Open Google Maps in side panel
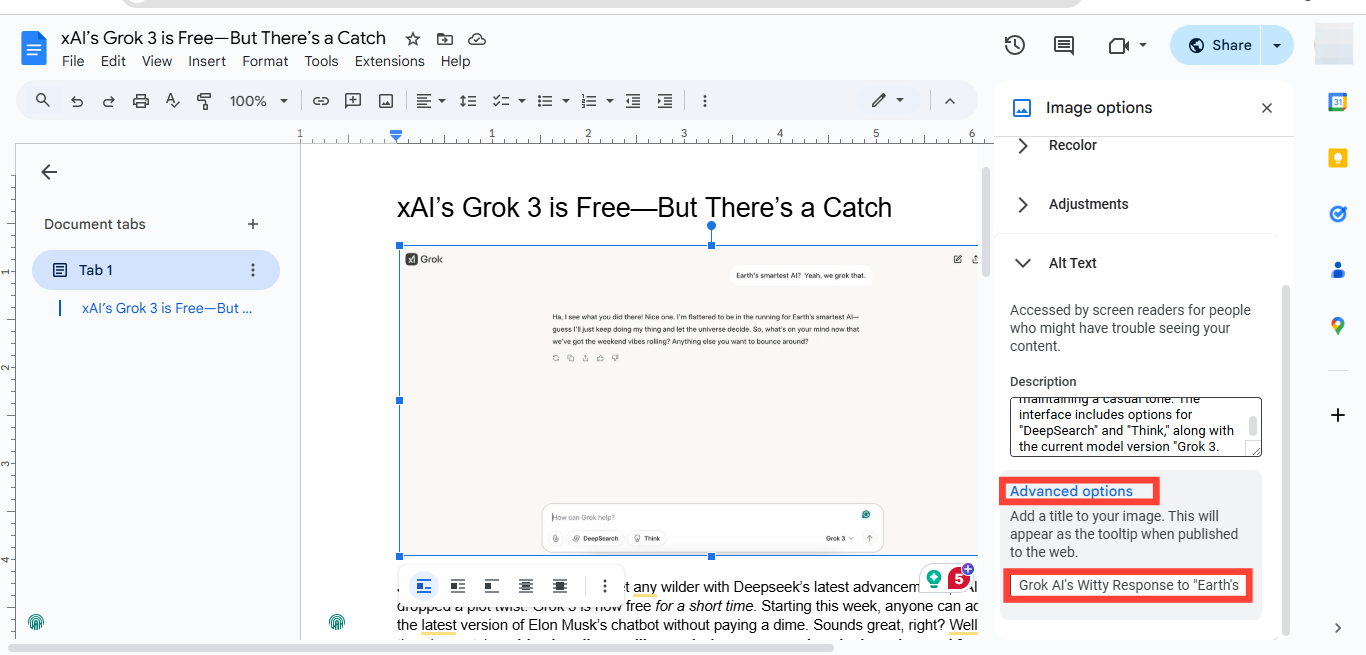Viewport: 1366px width, 655px height. click(1338, 325)
